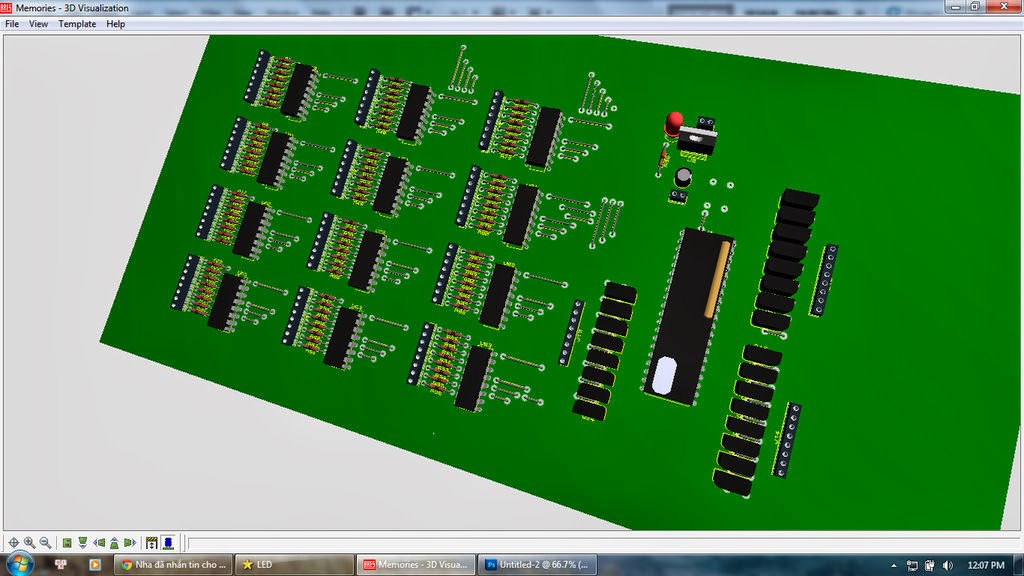Open the media player taskbar icon

95,564
